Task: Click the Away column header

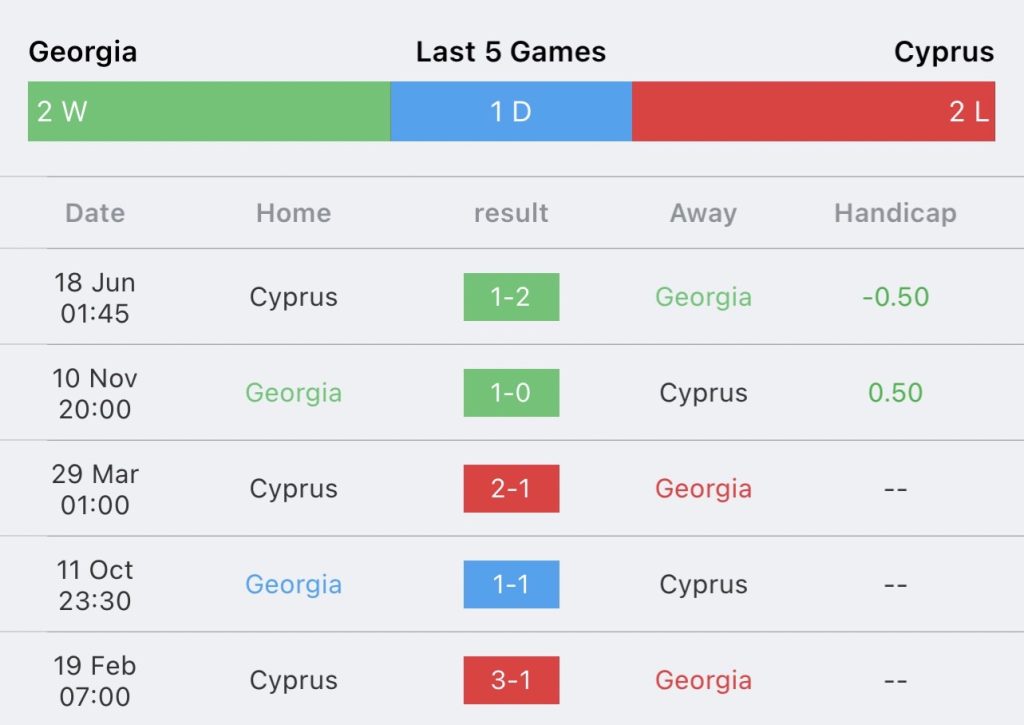Action: [703, 214]
